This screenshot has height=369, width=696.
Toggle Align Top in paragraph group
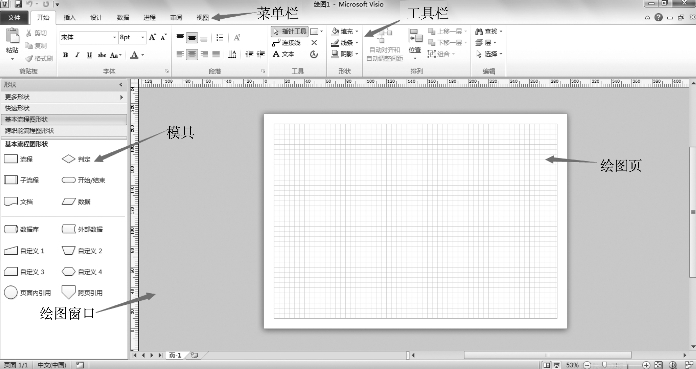pos(180,37)
